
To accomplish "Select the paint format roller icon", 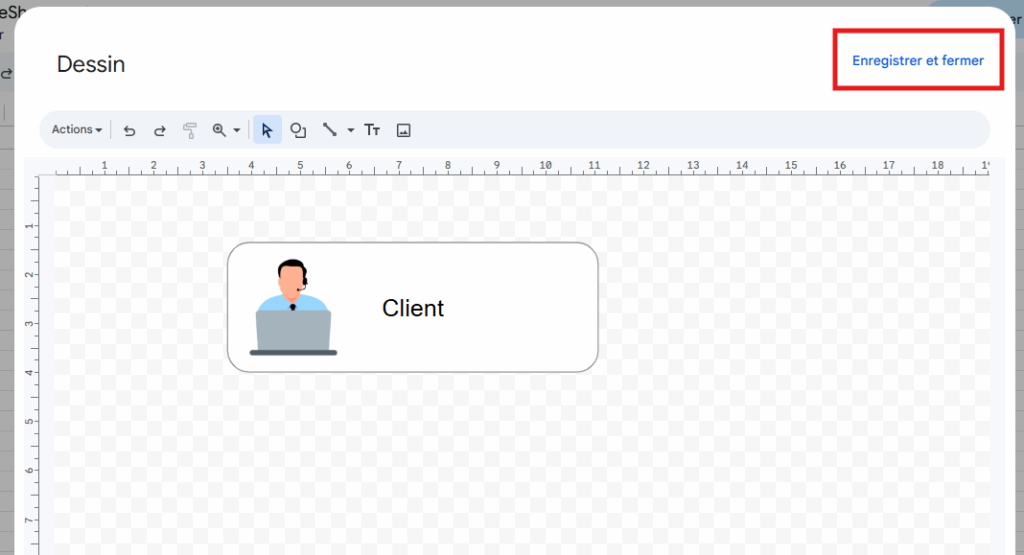I will click(189, 131).
